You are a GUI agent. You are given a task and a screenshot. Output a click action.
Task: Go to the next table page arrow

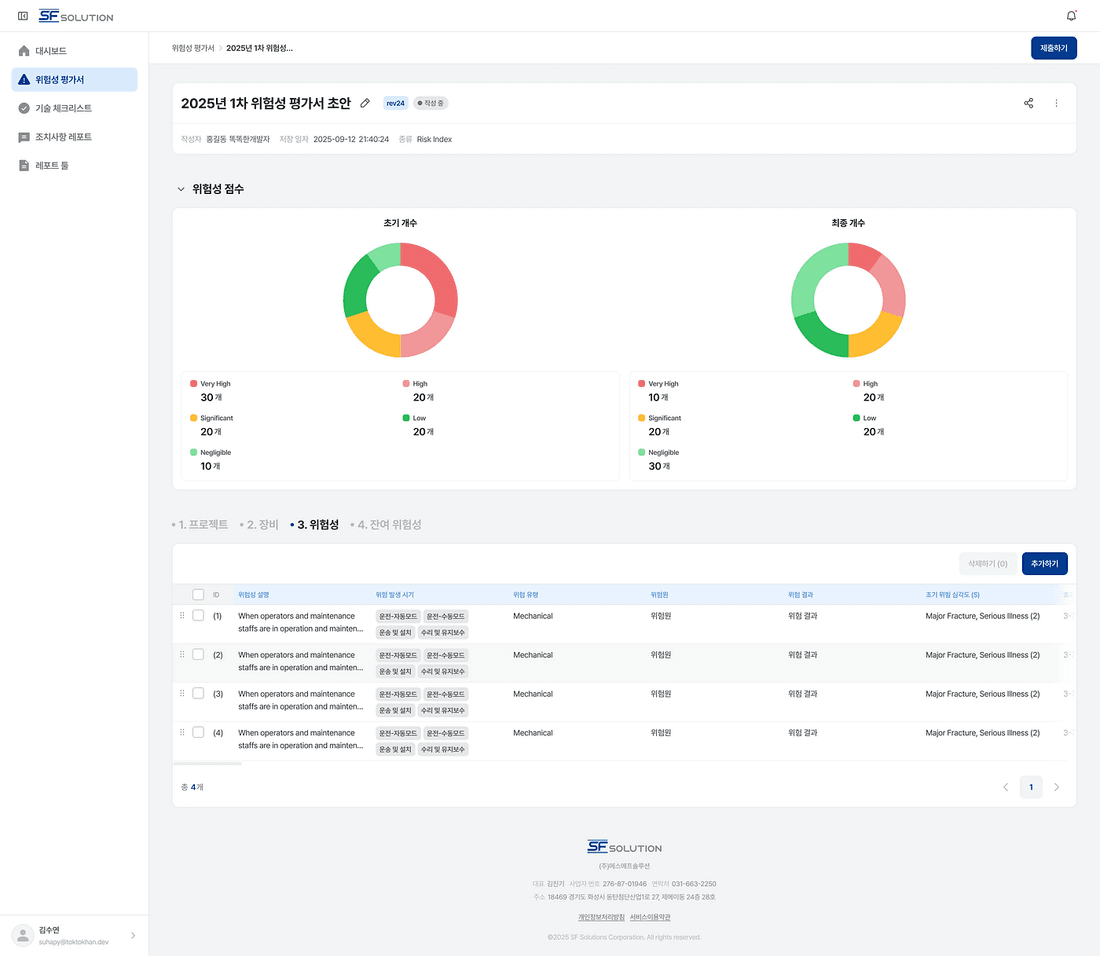click(1057, 787)
